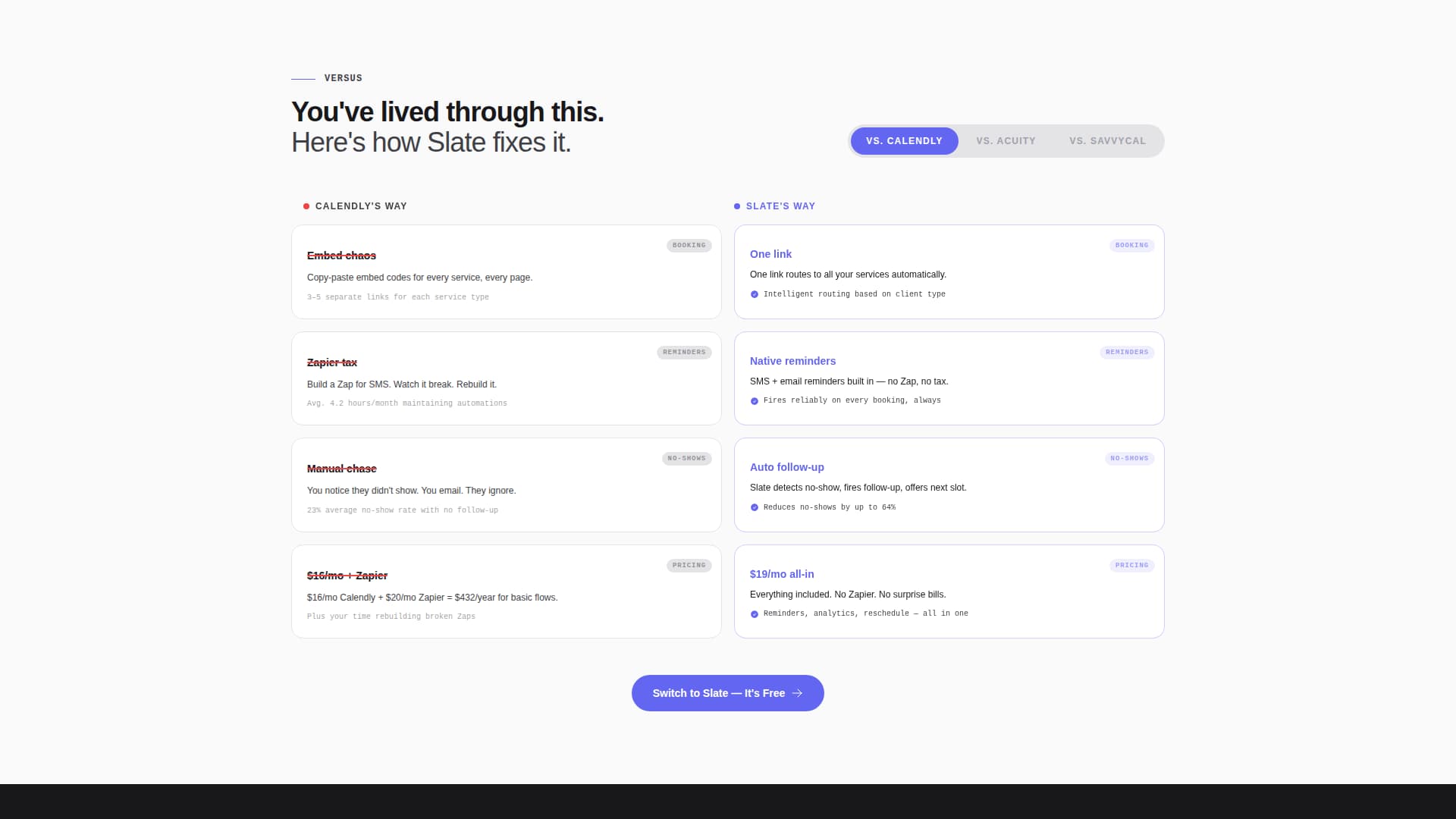This screenshot has width=1456, height=819.
Task: Click red dot next to CALENDLY'S WAY
Action: pyautogui.click(x=306, y=206)
